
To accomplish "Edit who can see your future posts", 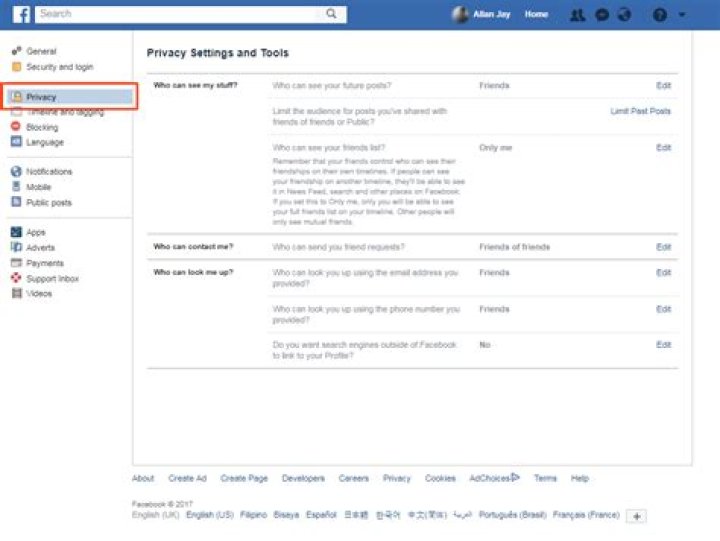I will click(663, 86).
